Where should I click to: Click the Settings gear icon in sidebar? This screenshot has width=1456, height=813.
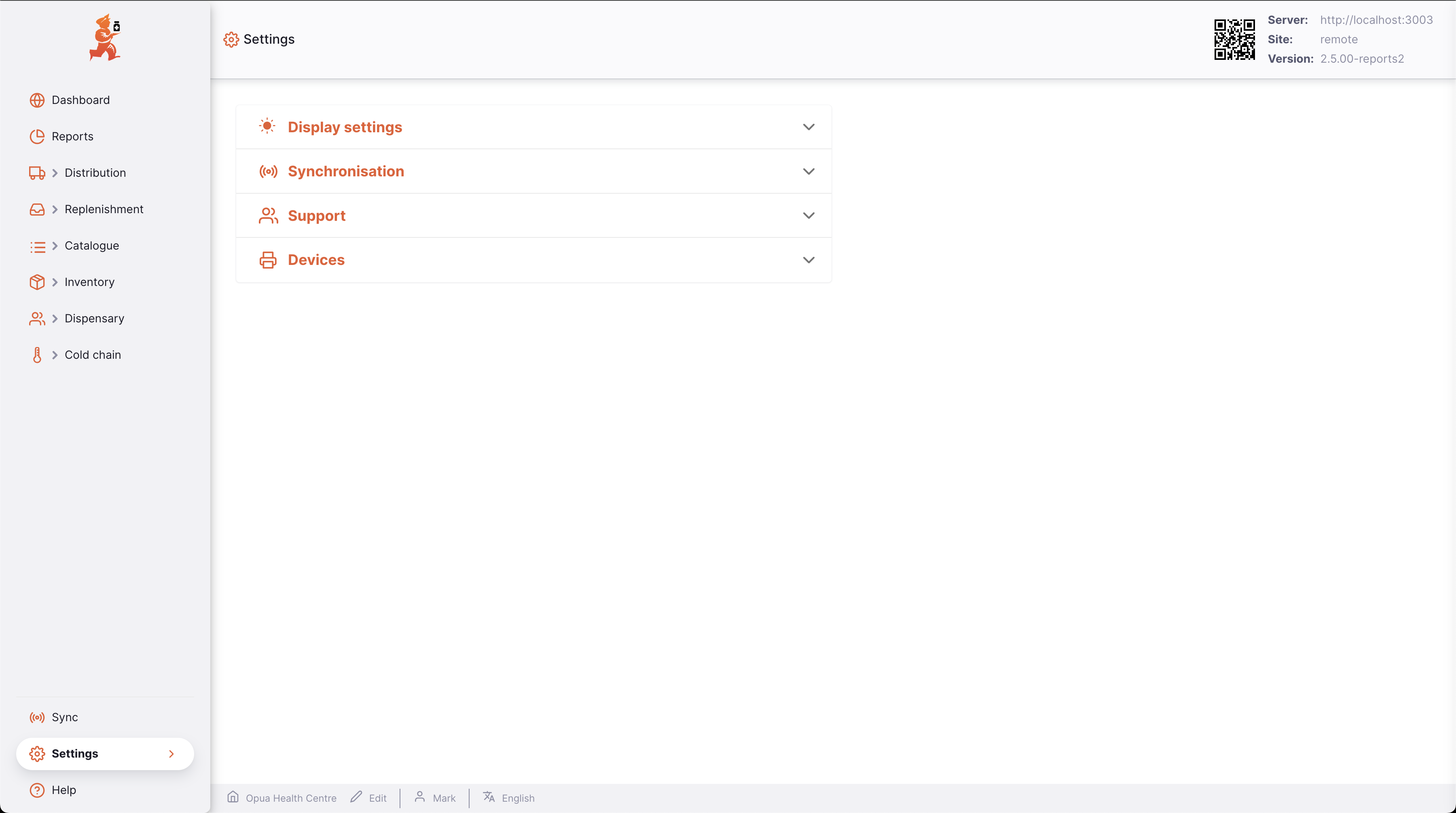click(x=37, y=753)
